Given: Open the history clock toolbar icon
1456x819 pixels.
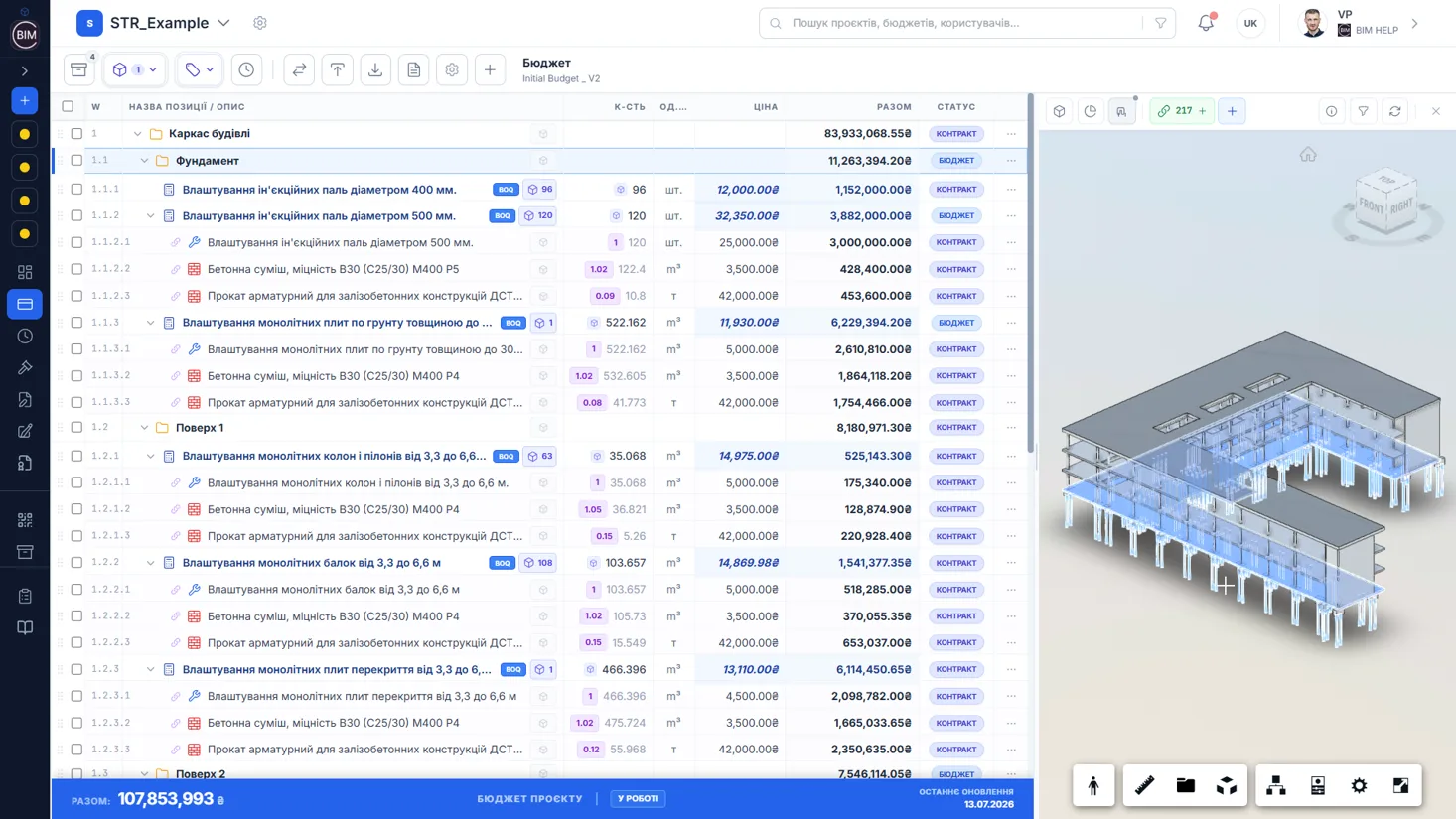Looking at the screenshot, I should (x=246, y=69).
